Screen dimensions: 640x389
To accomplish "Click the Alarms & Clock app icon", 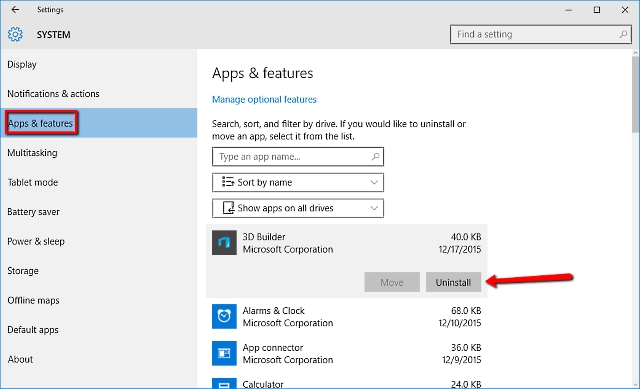I will [x=224, y=316].
